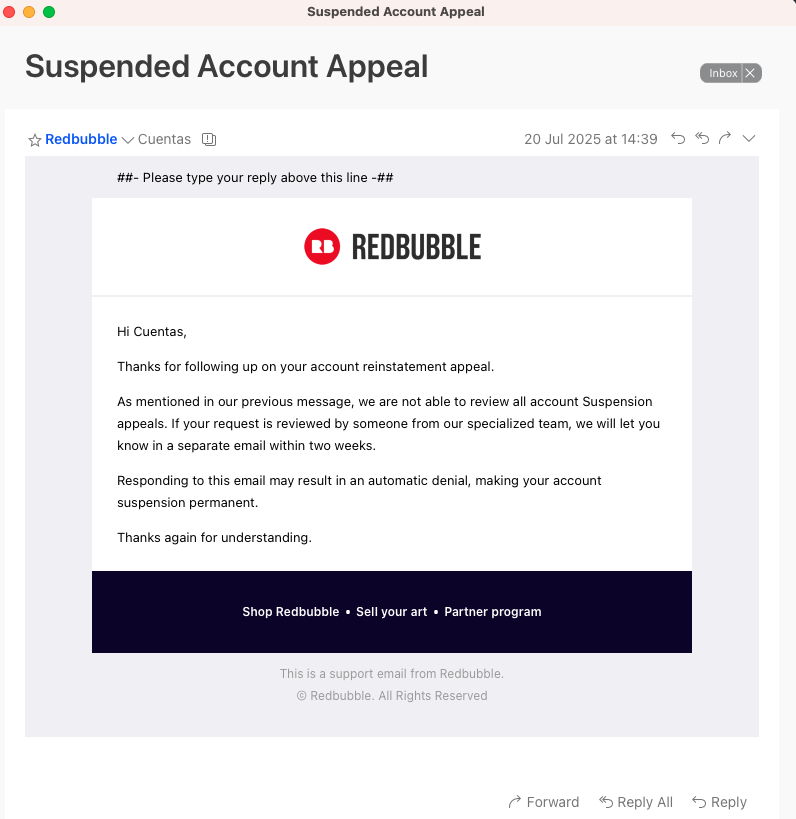This screenshot has width=796, height=819.
Task: Click the green full-screen window button
Action: pyautogui.click(x=49, y=12)
